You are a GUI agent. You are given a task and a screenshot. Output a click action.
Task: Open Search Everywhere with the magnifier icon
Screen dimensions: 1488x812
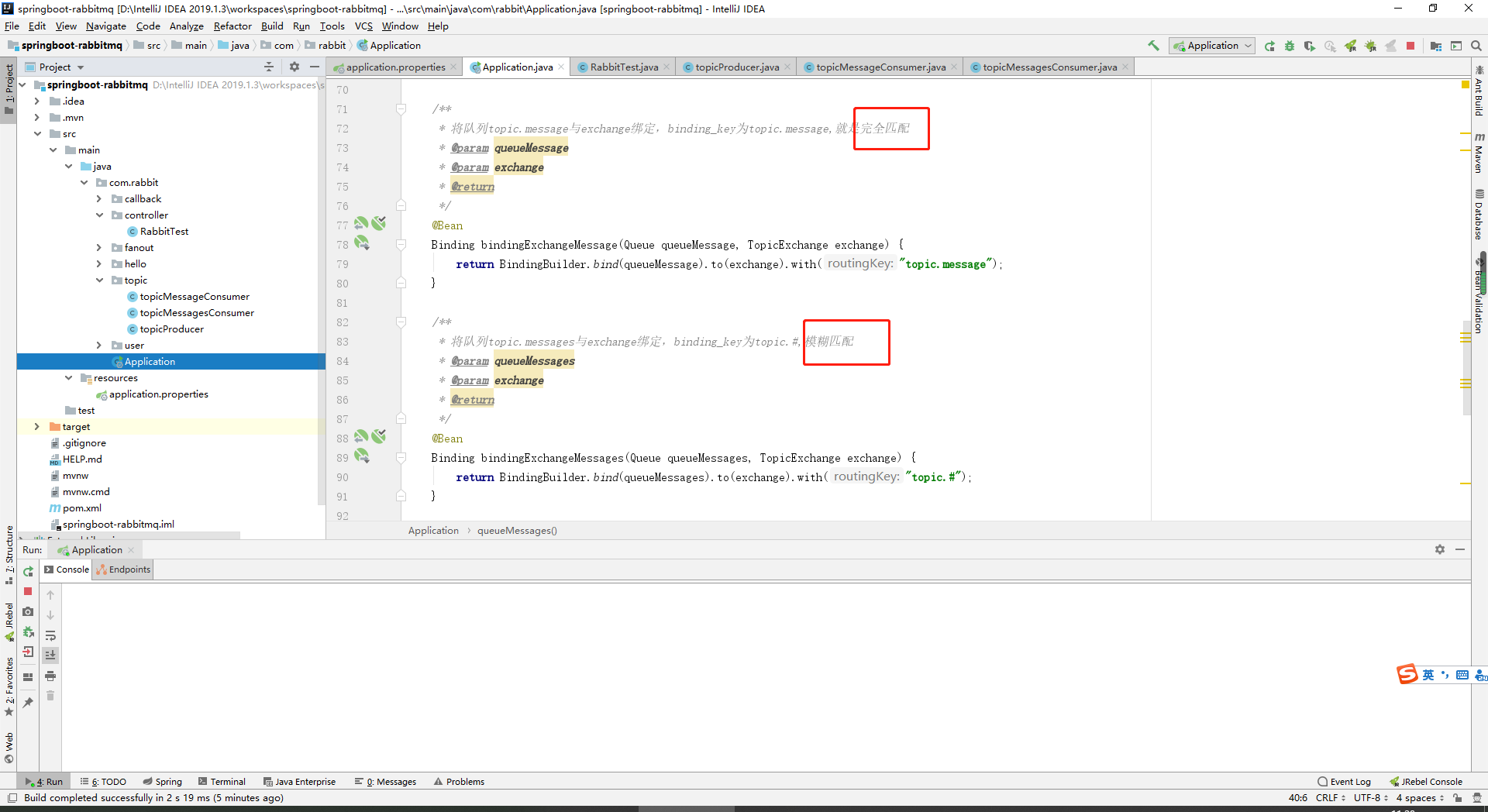point(1476,46)
